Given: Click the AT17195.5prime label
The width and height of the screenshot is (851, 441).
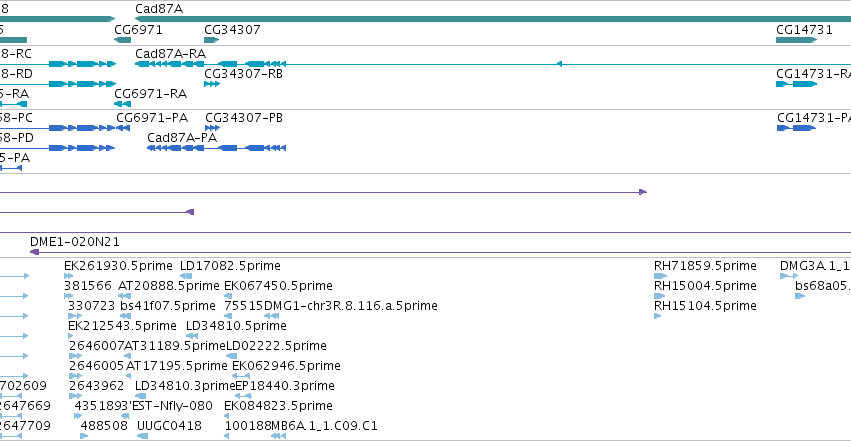Looking at the screenshot, I should coord(176,366).
